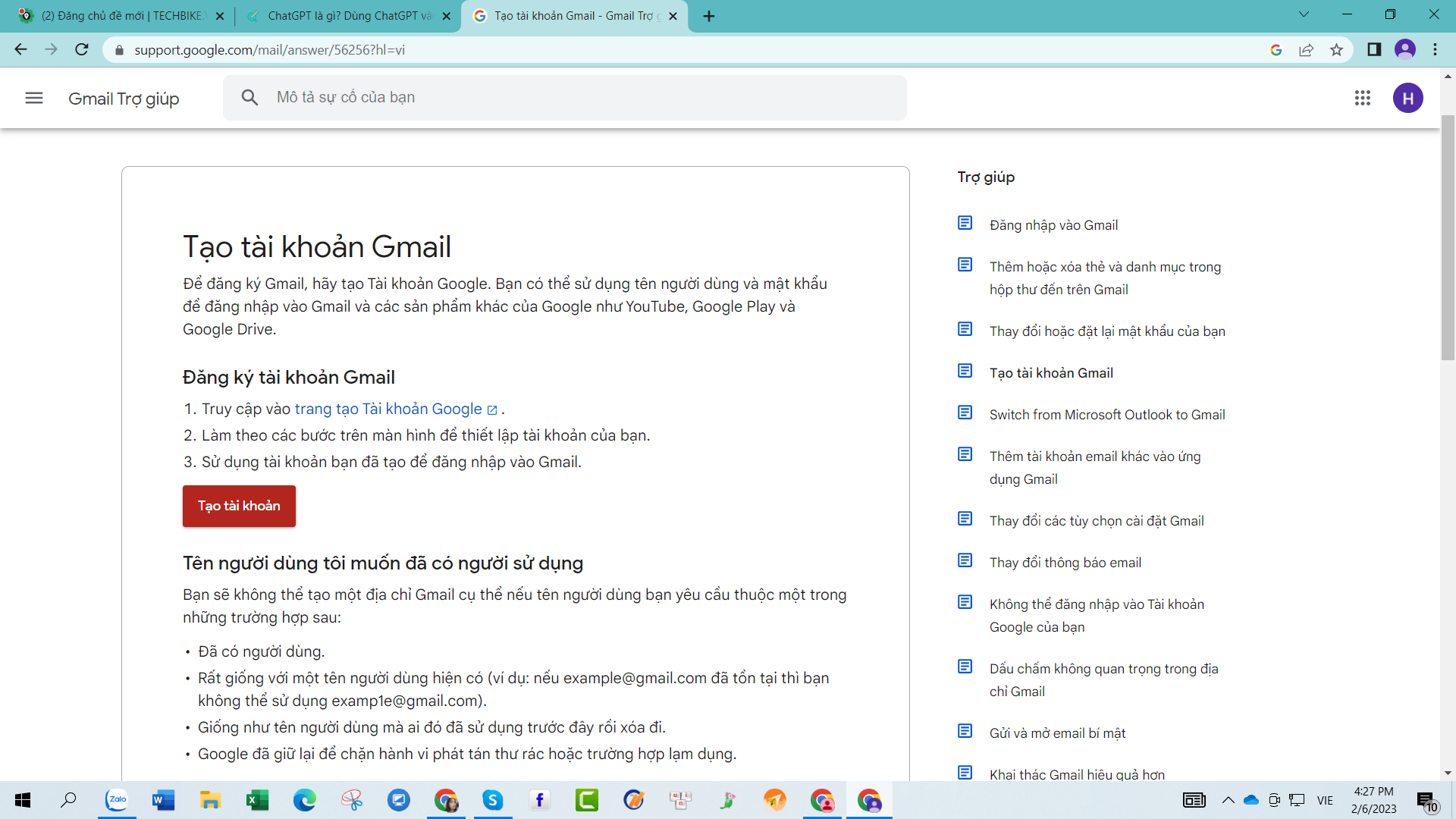Open the clock showing 4:27 PM
1456x819 pixels.
[1373, 800]
